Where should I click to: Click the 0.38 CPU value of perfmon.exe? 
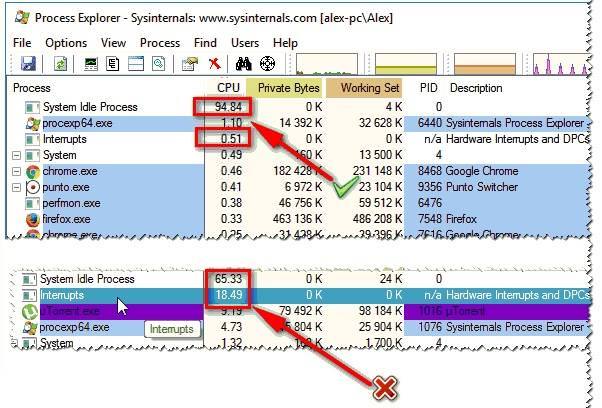(x=231, y=203)
